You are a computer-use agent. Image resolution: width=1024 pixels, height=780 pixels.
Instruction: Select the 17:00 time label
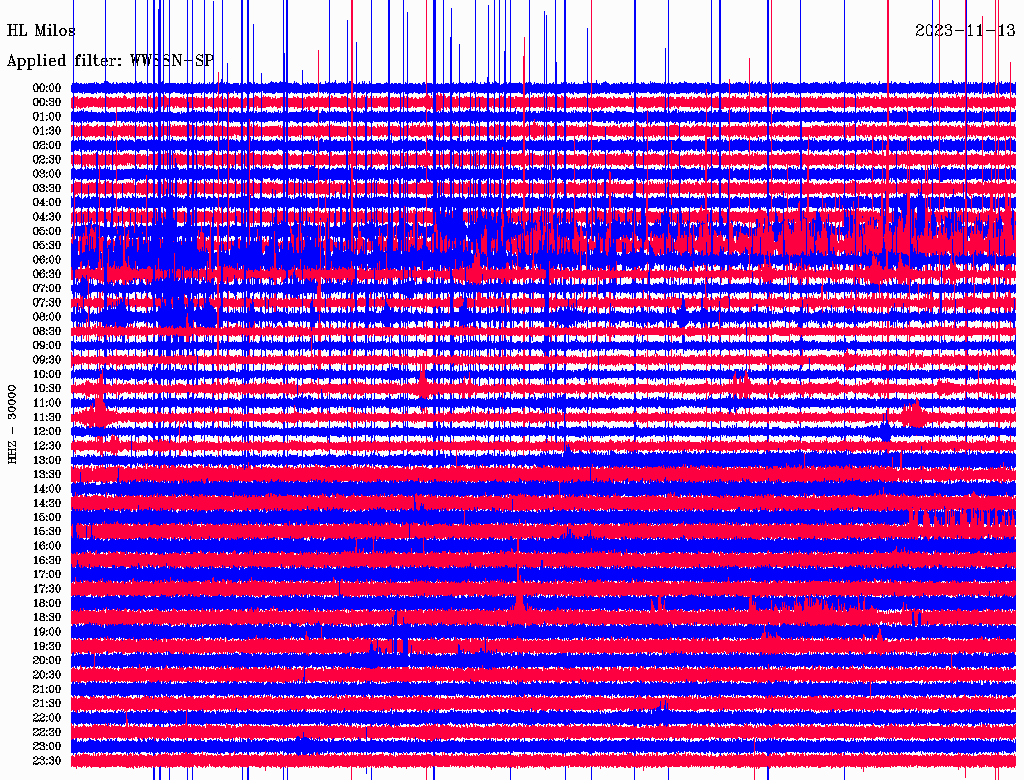tap(47, 574)
